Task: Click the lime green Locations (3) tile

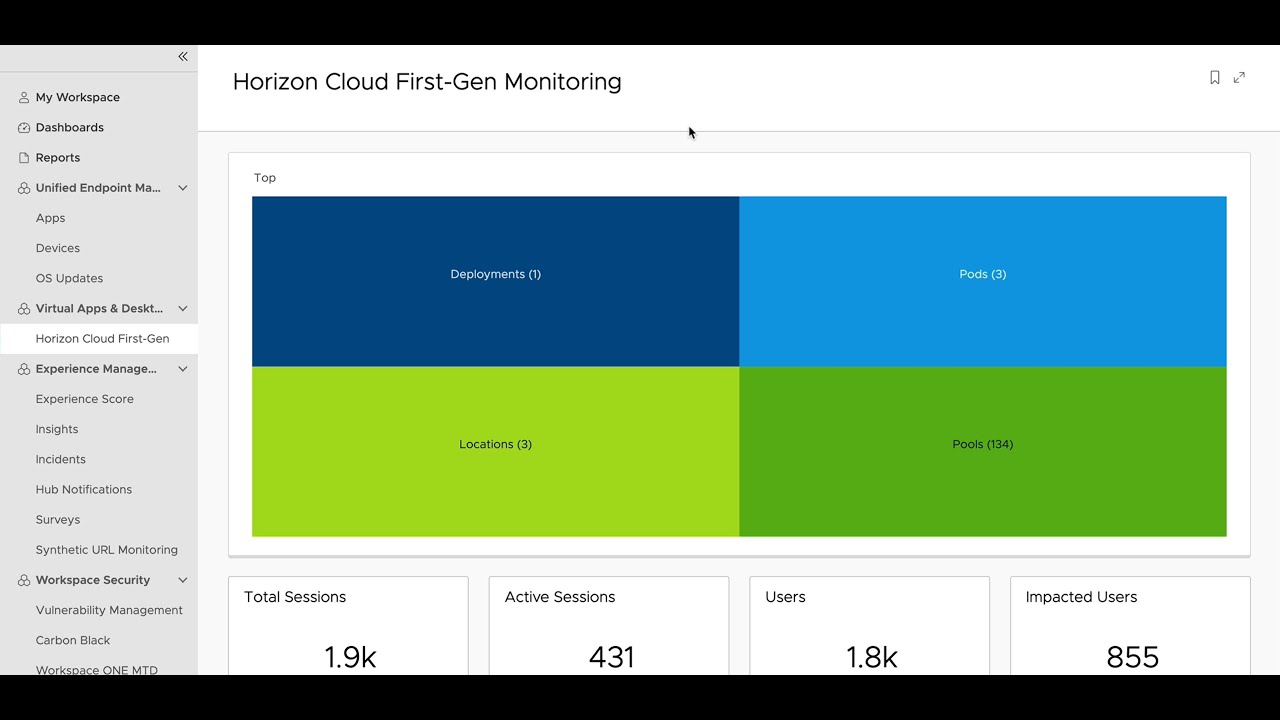Action: [496, 451]
